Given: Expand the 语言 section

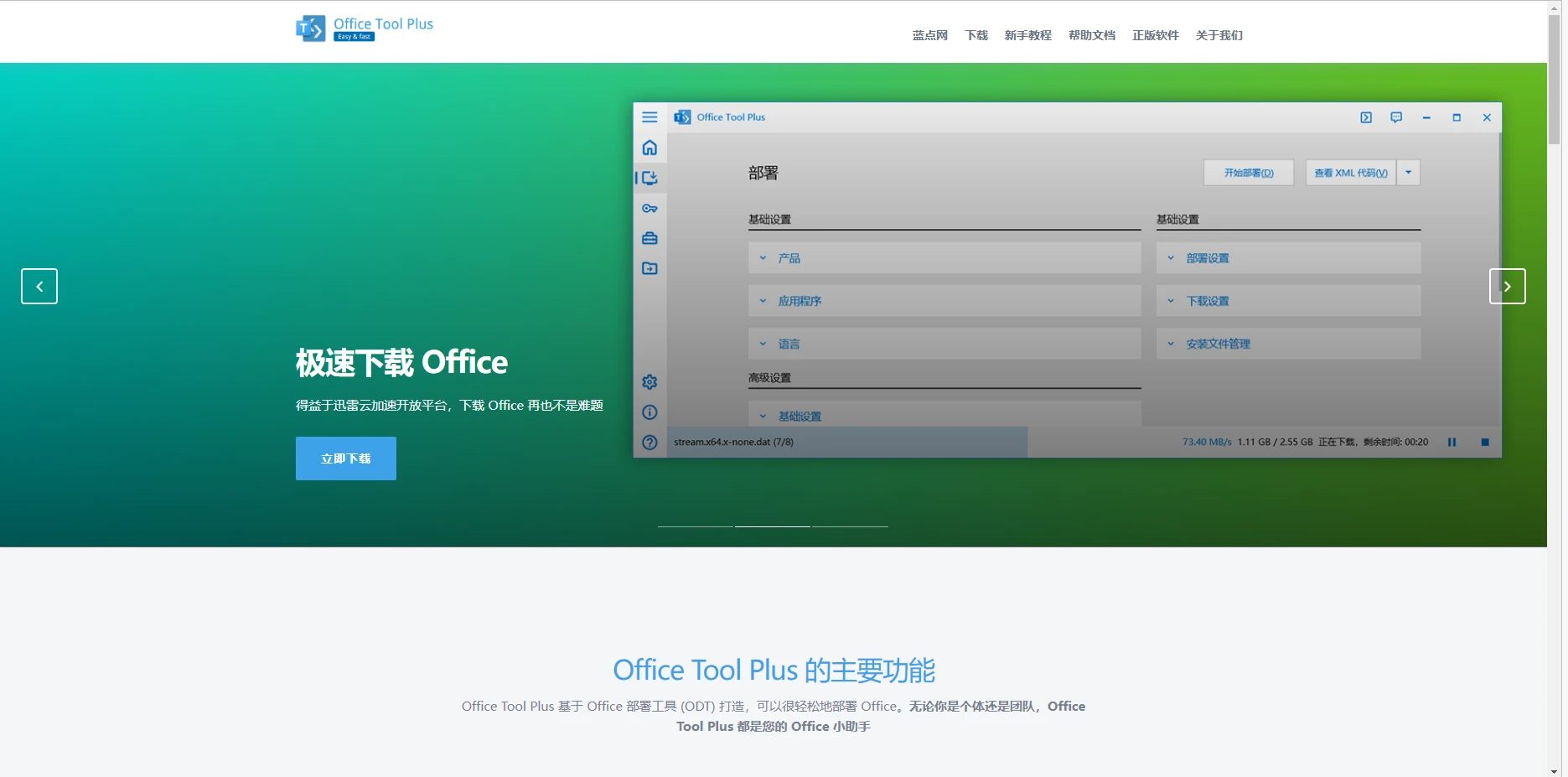Looking at the screenshot, I should tap(944, 344).
